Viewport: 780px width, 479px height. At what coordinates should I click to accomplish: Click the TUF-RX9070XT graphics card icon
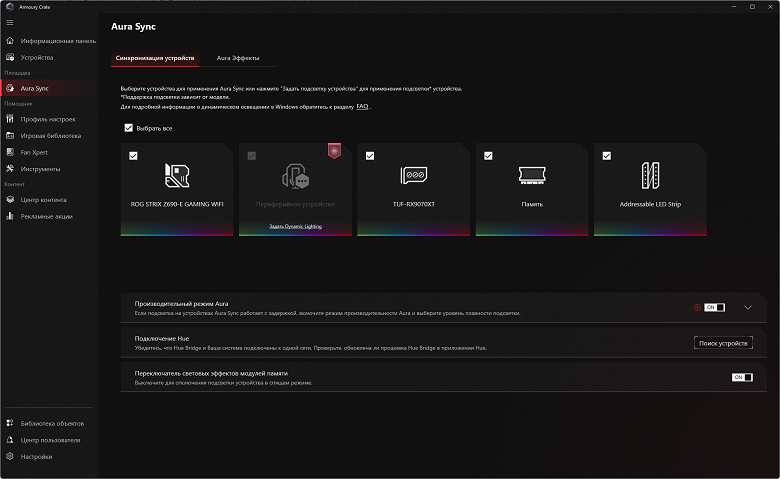point(414,175)
